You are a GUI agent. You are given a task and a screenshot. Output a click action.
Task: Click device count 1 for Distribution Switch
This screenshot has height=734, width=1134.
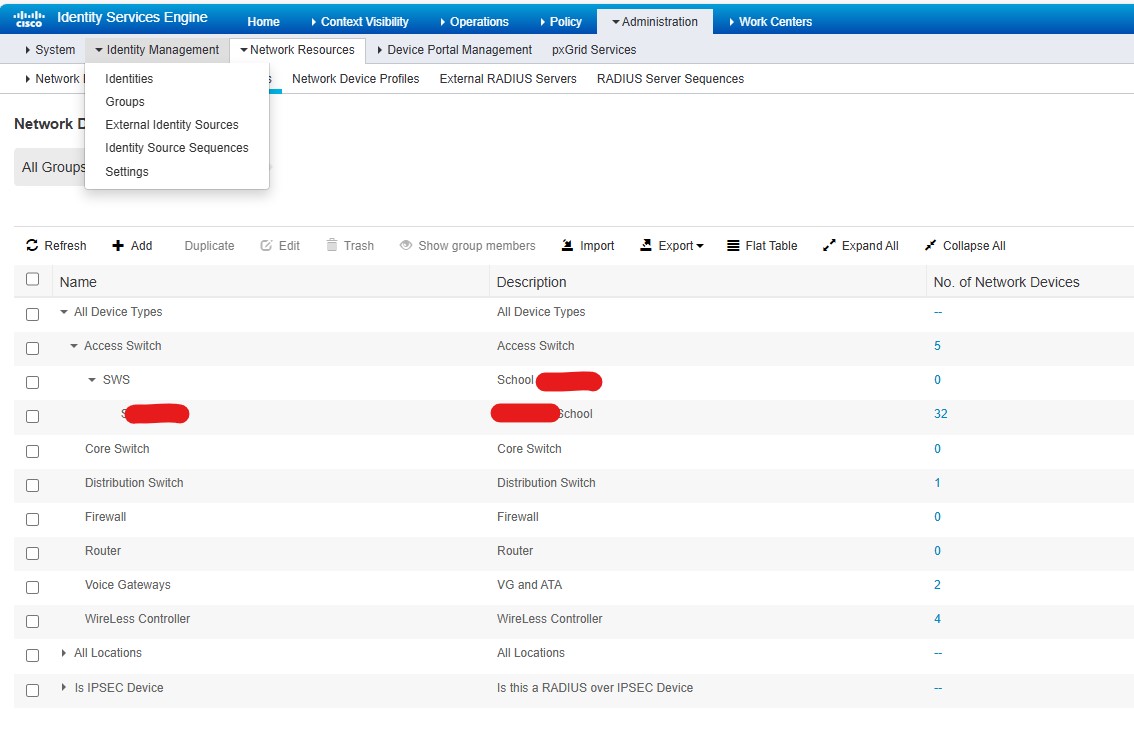point(937,482)
